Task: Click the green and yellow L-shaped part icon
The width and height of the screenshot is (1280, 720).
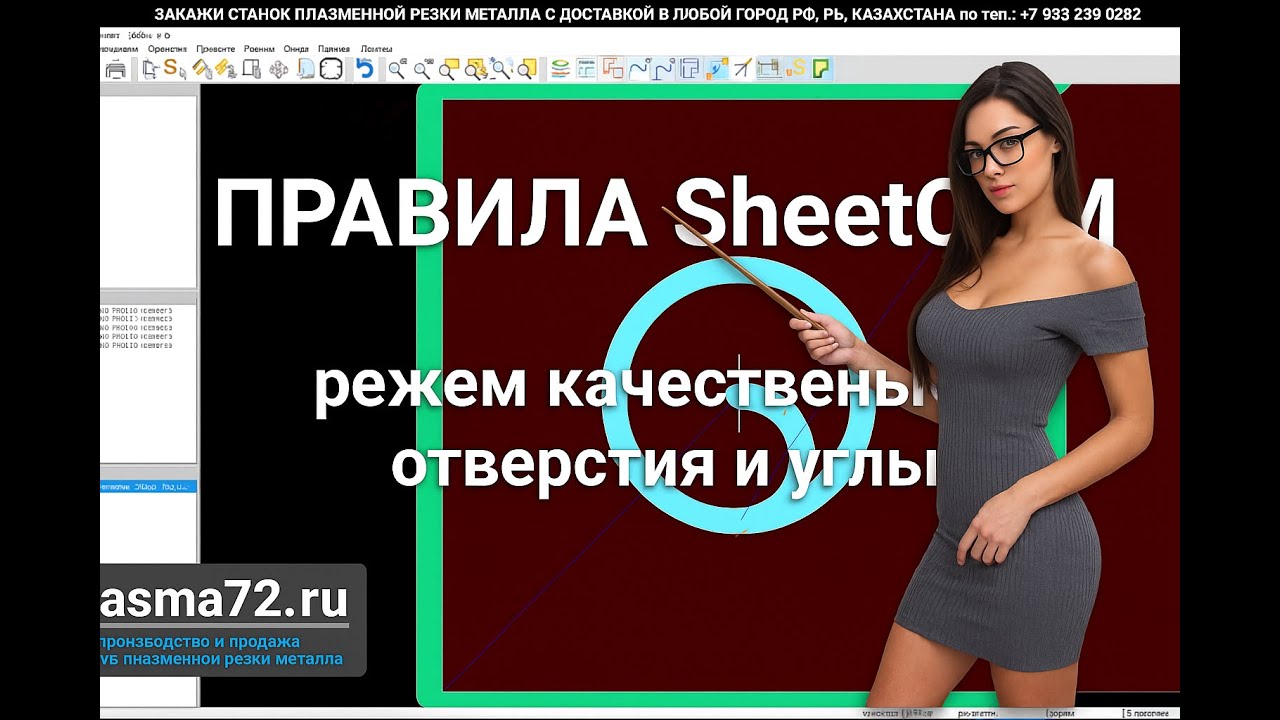Action: click(822, 69)
